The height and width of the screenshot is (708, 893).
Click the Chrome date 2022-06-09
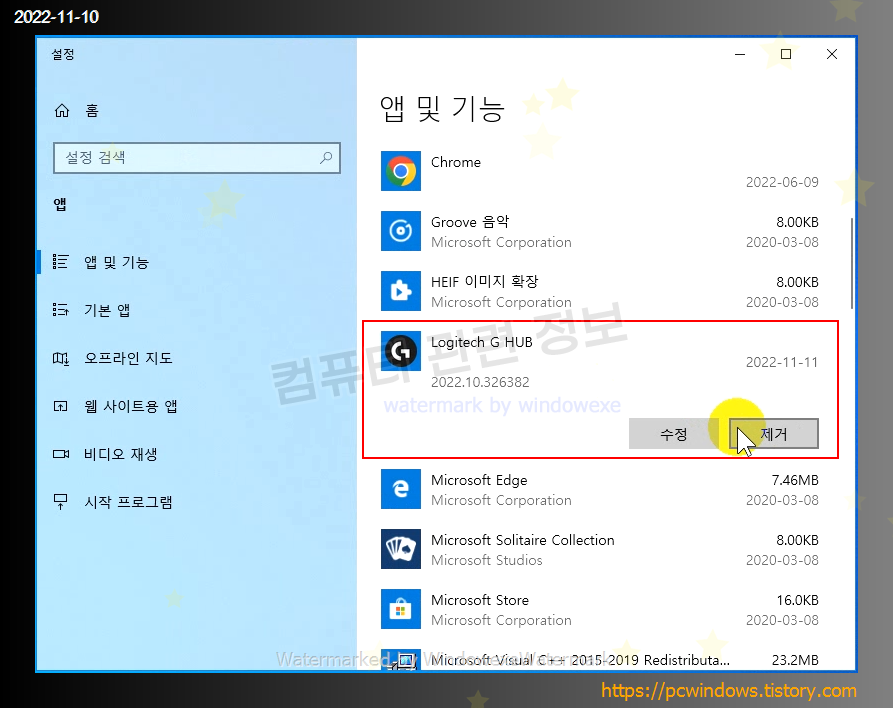(x=782, y=182)
